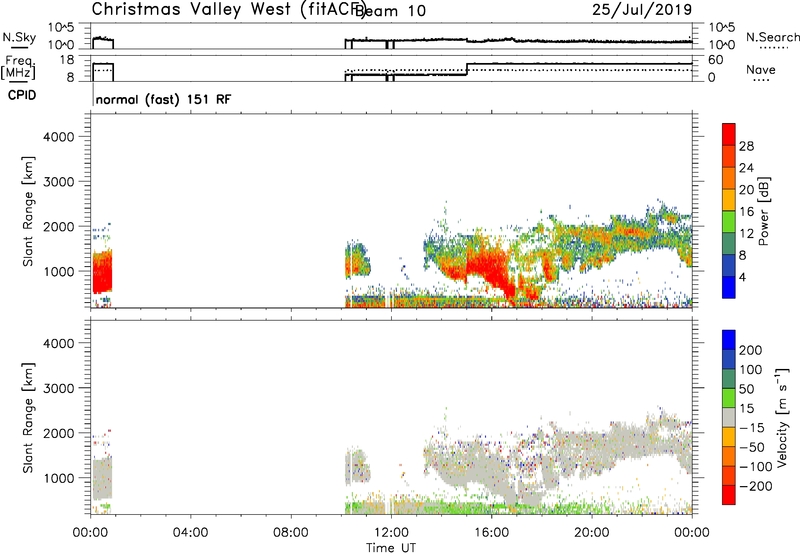Click the 'Beam 10' label
This screenshot has width=800, height=554.
390,10
